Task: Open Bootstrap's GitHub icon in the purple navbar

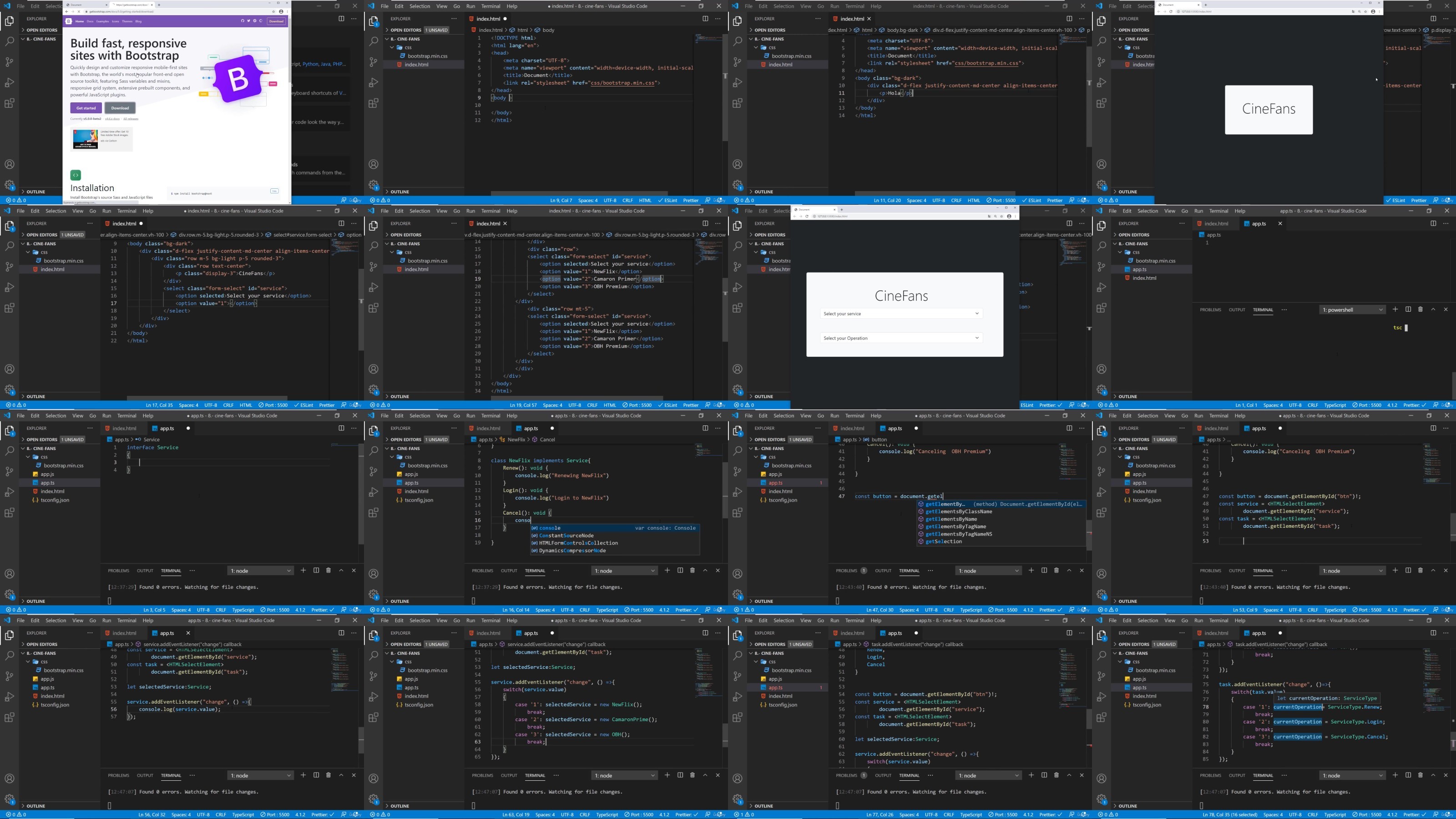Action: tap(243, 21)
